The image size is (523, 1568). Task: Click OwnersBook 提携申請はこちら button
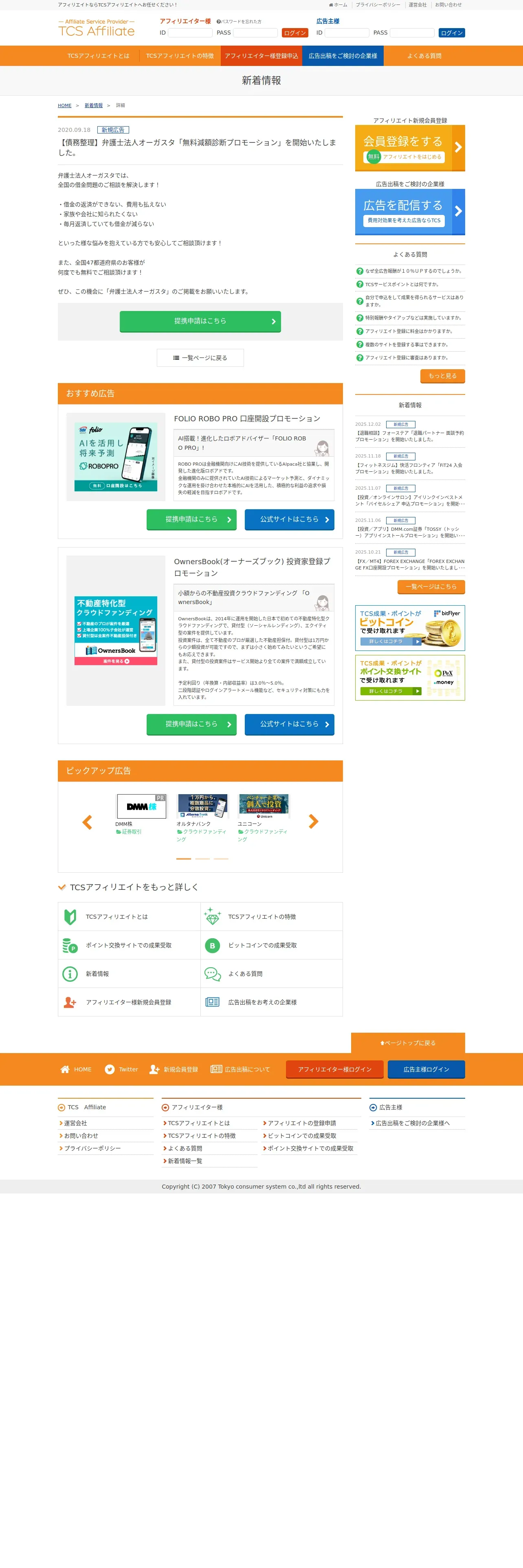click(191, 724)
